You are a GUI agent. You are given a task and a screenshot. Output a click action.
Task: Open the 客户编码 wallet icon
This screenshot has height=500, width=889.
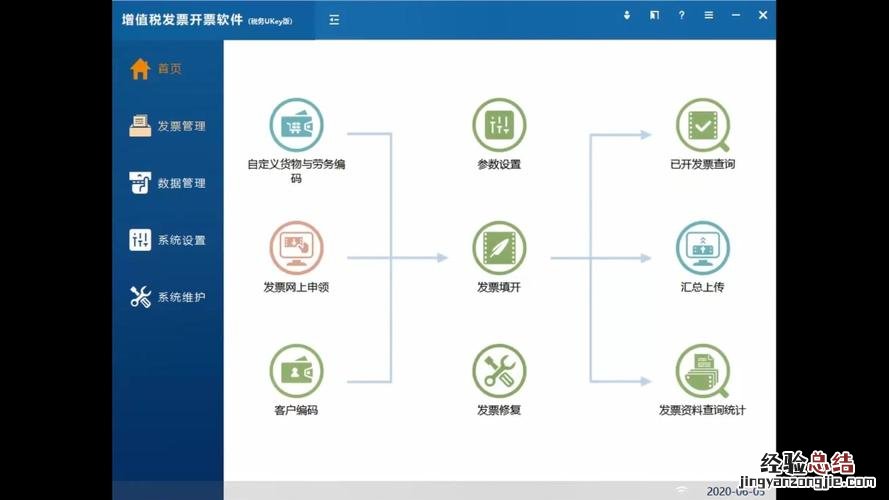pyautogui.click(x=296, y=371)
